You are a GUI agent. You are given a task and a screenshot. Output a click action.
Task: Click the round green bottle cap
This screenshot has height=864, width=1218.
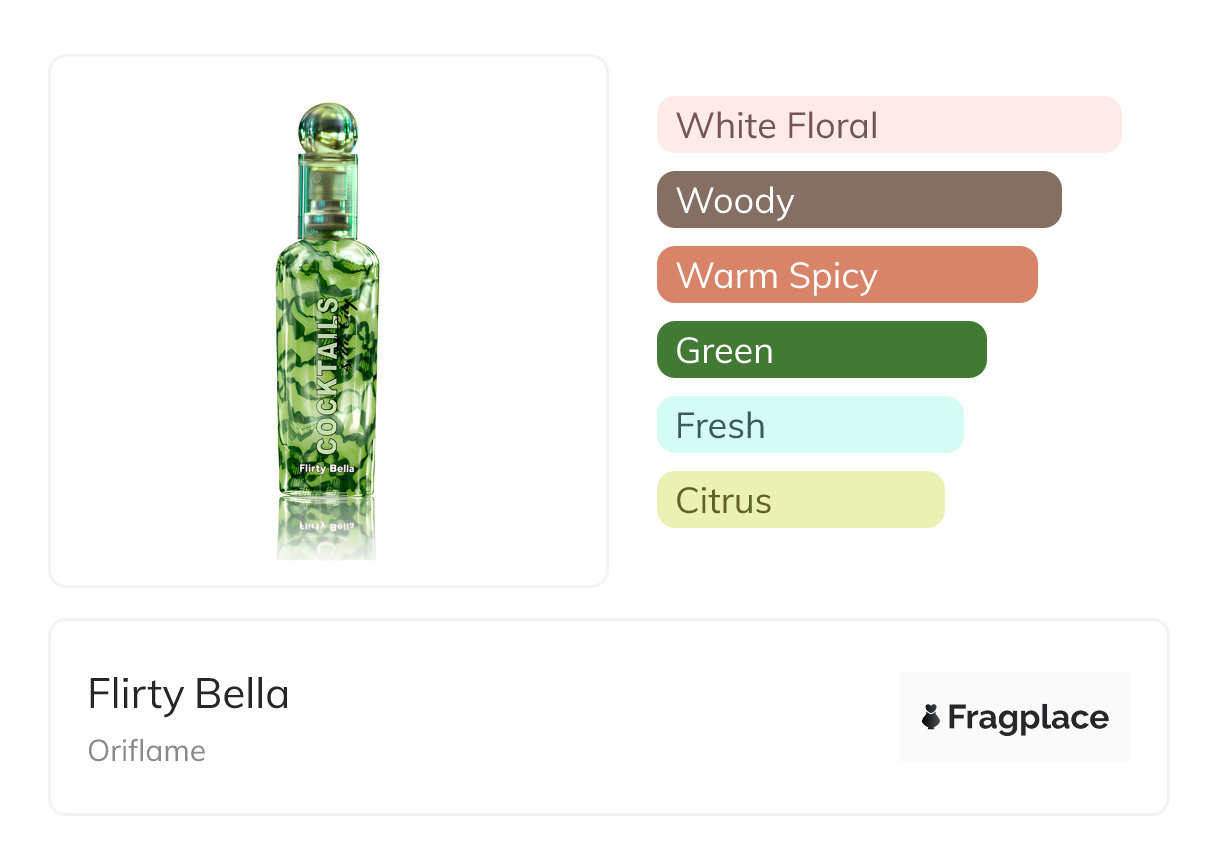tap(328, 127)
